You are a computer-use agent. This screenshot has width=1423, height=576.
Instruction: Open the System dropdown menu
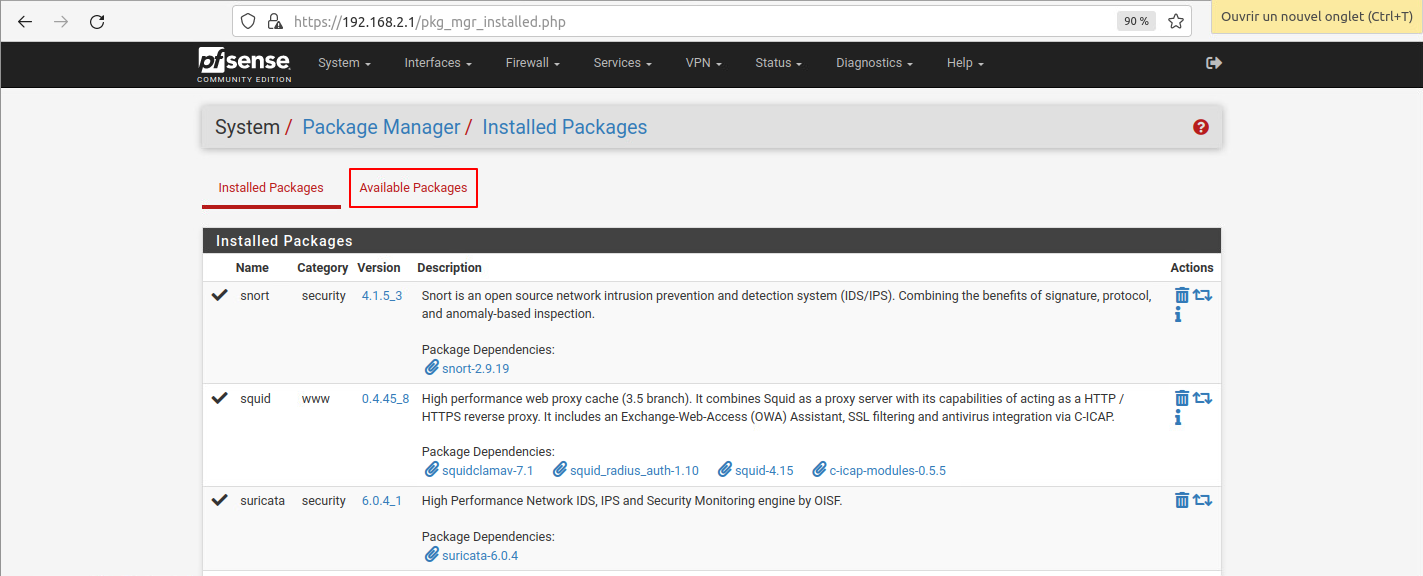pyautogui.click(x=344, y=63)
